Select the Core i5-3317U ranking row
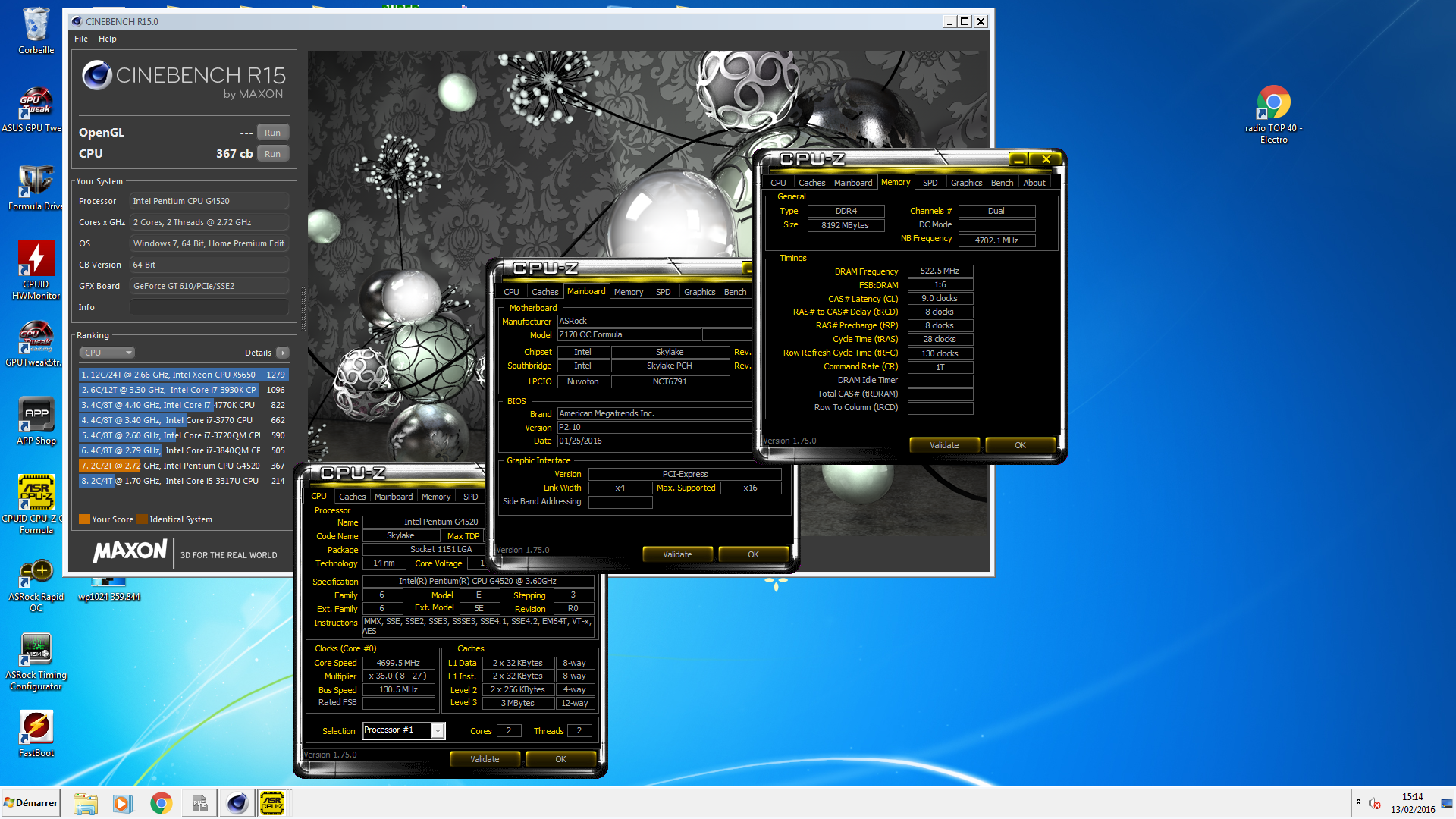 184,481
